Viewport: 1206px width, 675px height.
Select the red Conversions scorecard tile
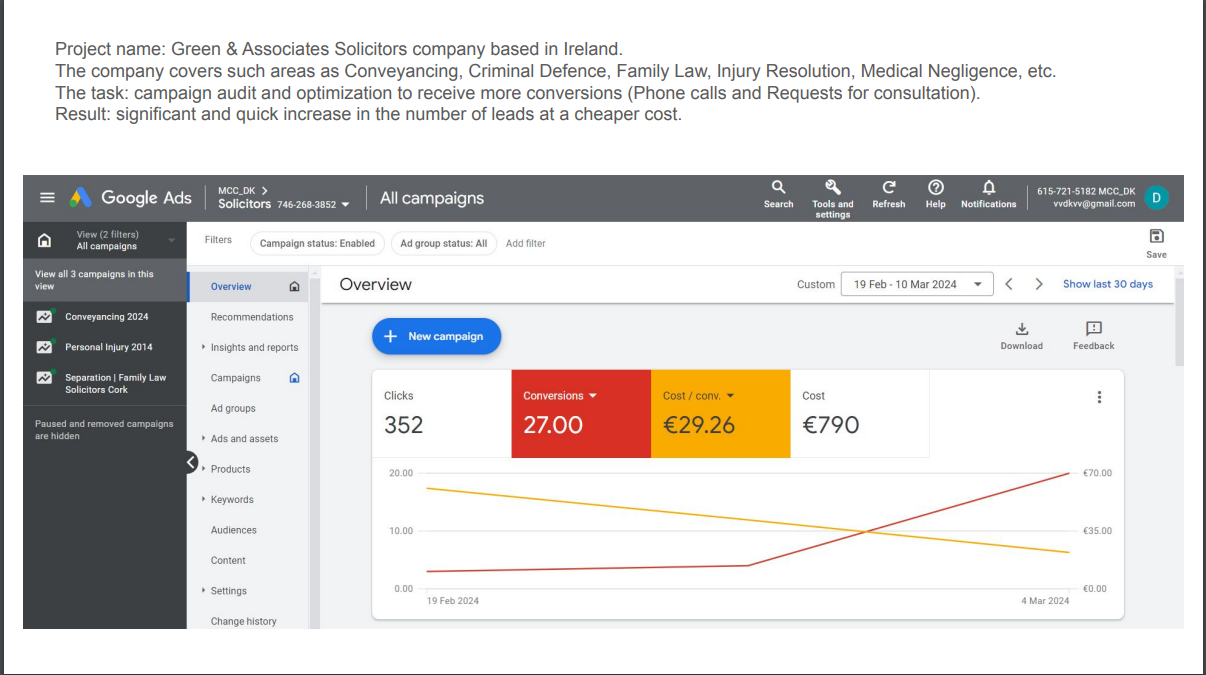(x=580, y=414)
